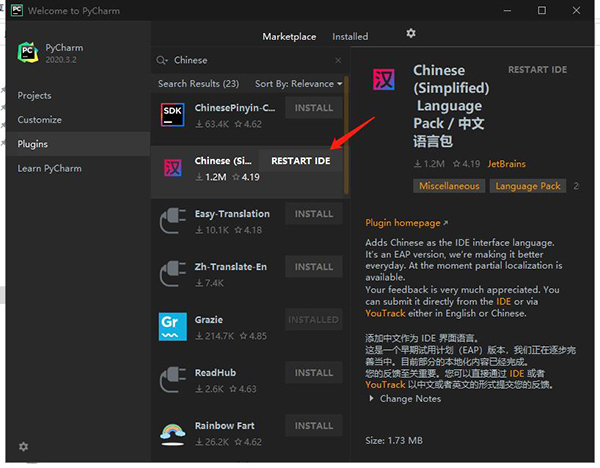Select the Chinese language pack list icon
Screen dimensions: 600x468
click(173, 168)
